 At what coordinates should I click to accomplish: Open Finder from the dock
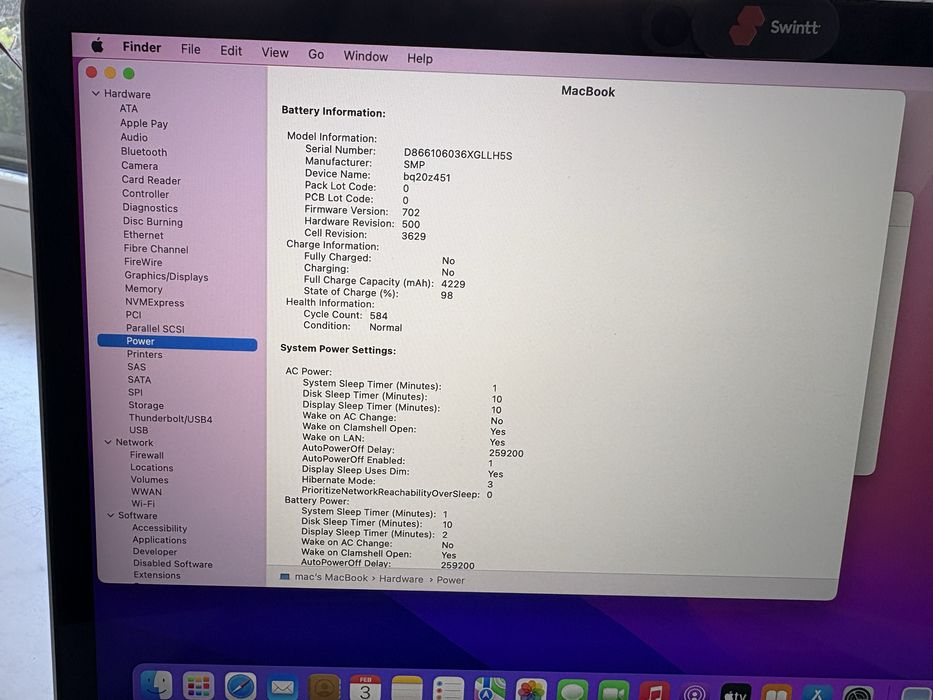click(156, 686)
